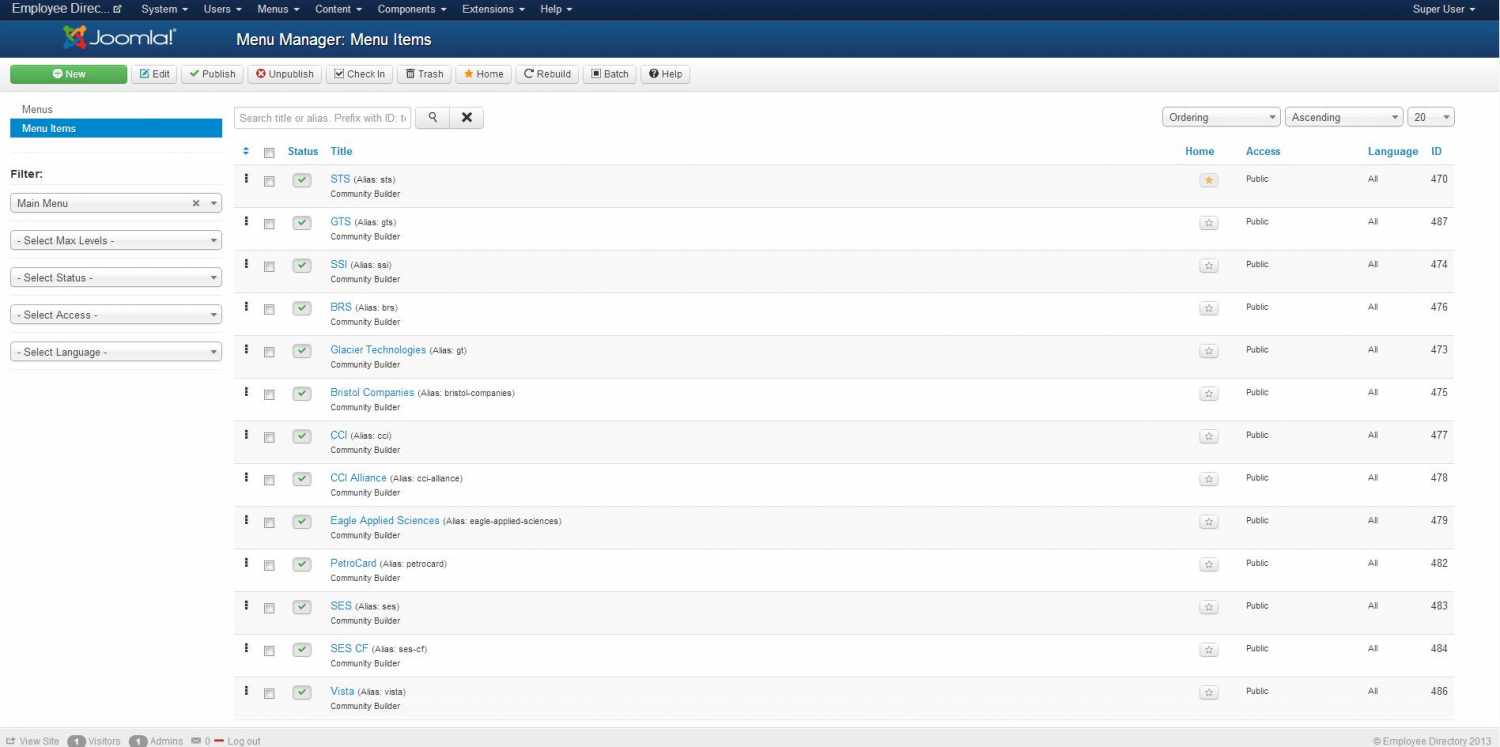Click the ordering sort arrows column header
This screenshot has height=747, width=1500.
[246, 152]
